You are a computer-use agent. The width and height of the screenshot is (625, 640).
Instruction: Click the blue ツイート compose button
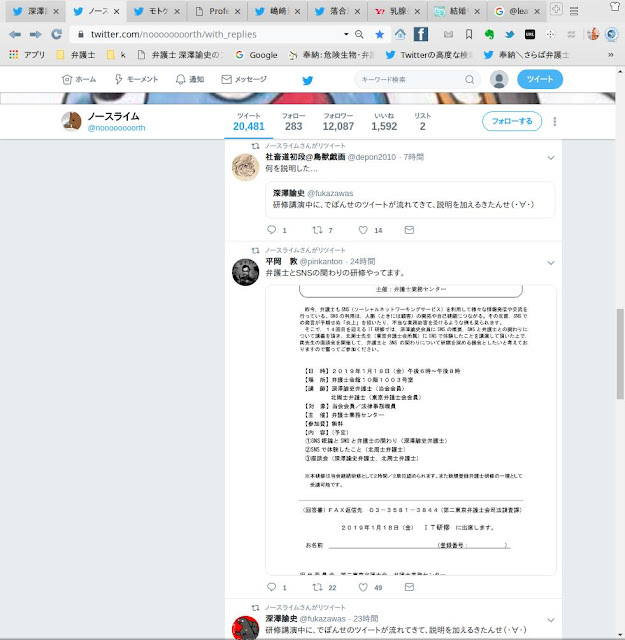point(540,79)
